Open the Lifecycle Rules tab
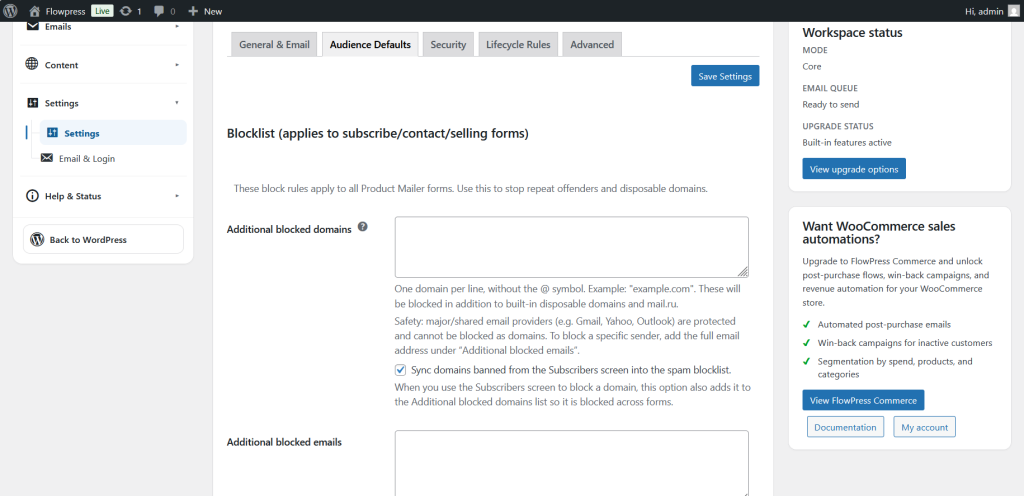 click(518, 44)
